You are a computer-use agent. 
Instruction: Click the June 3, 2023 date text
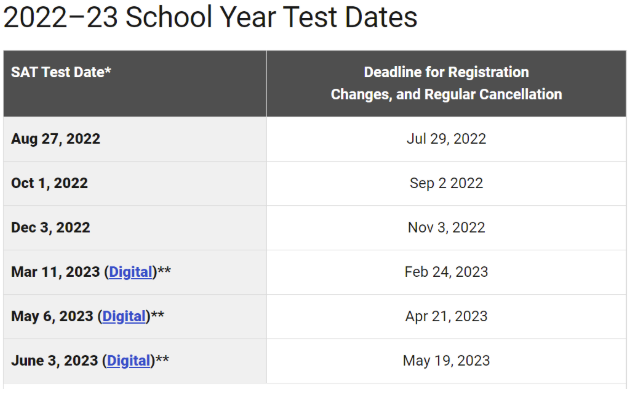click(54, 361)
